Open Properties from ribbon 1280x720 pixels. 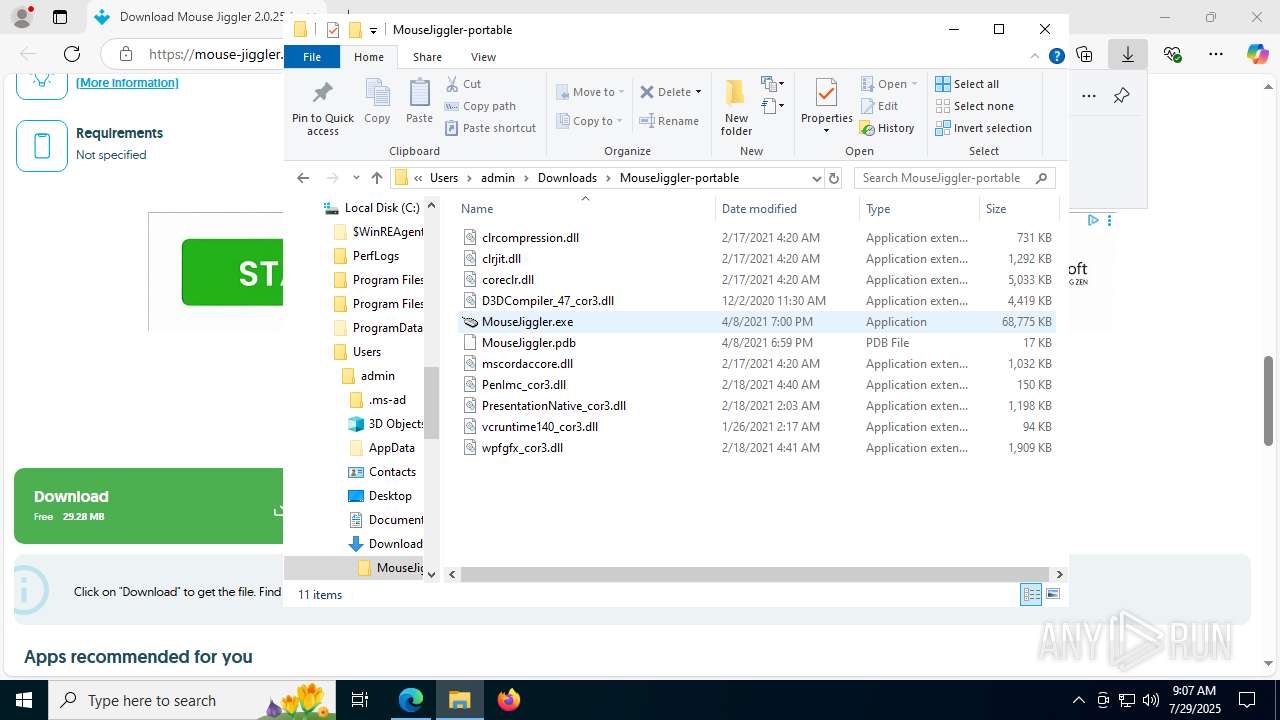[826, 106]
